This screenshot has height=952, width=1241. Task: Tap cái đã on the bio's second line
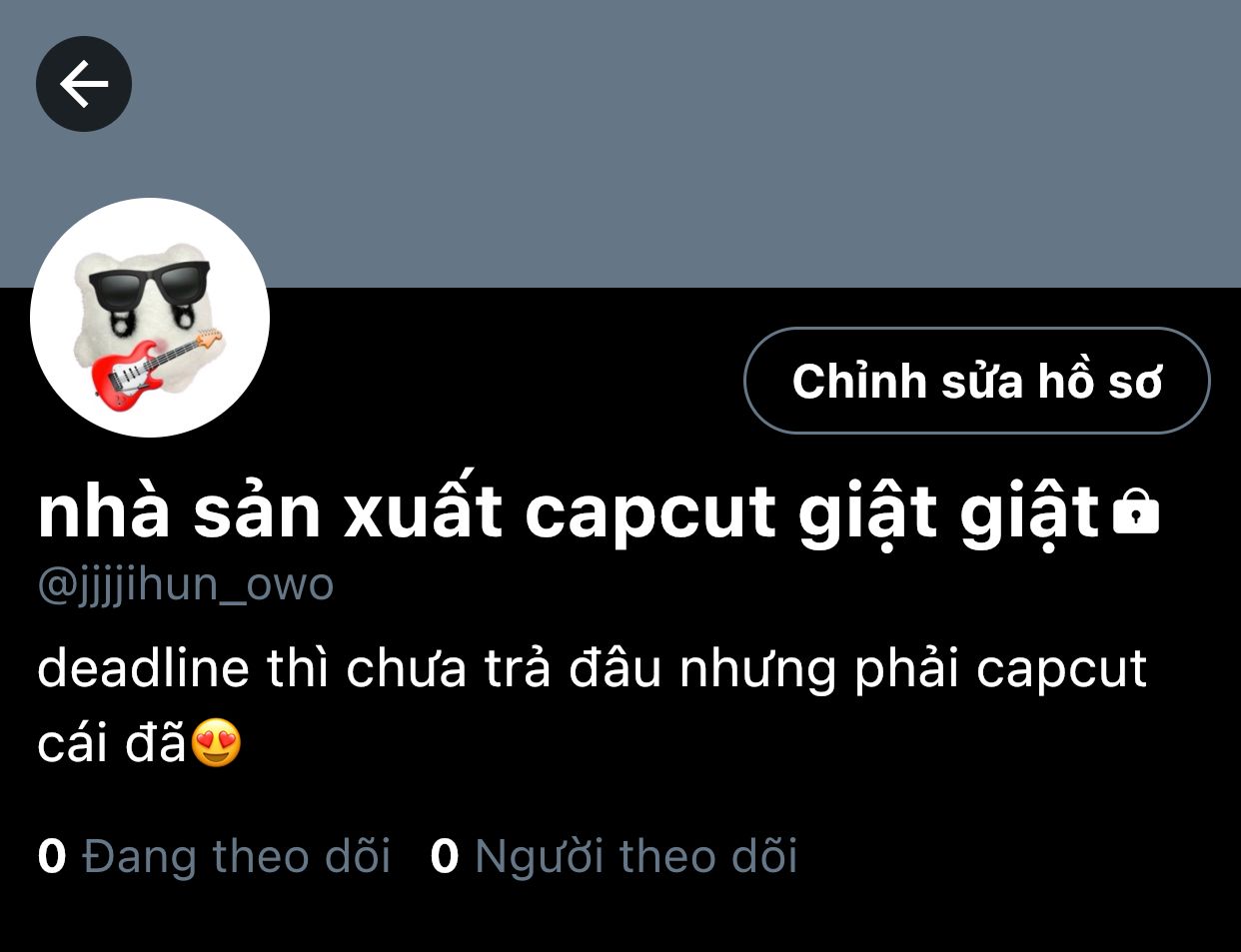[x=112, y=742]
